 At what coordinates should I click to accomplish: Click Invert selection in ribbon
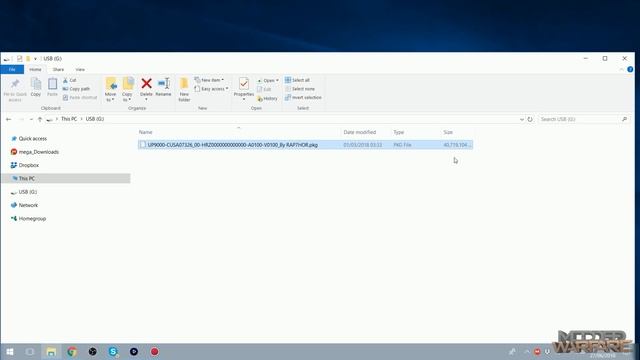(x=303, y=98)
